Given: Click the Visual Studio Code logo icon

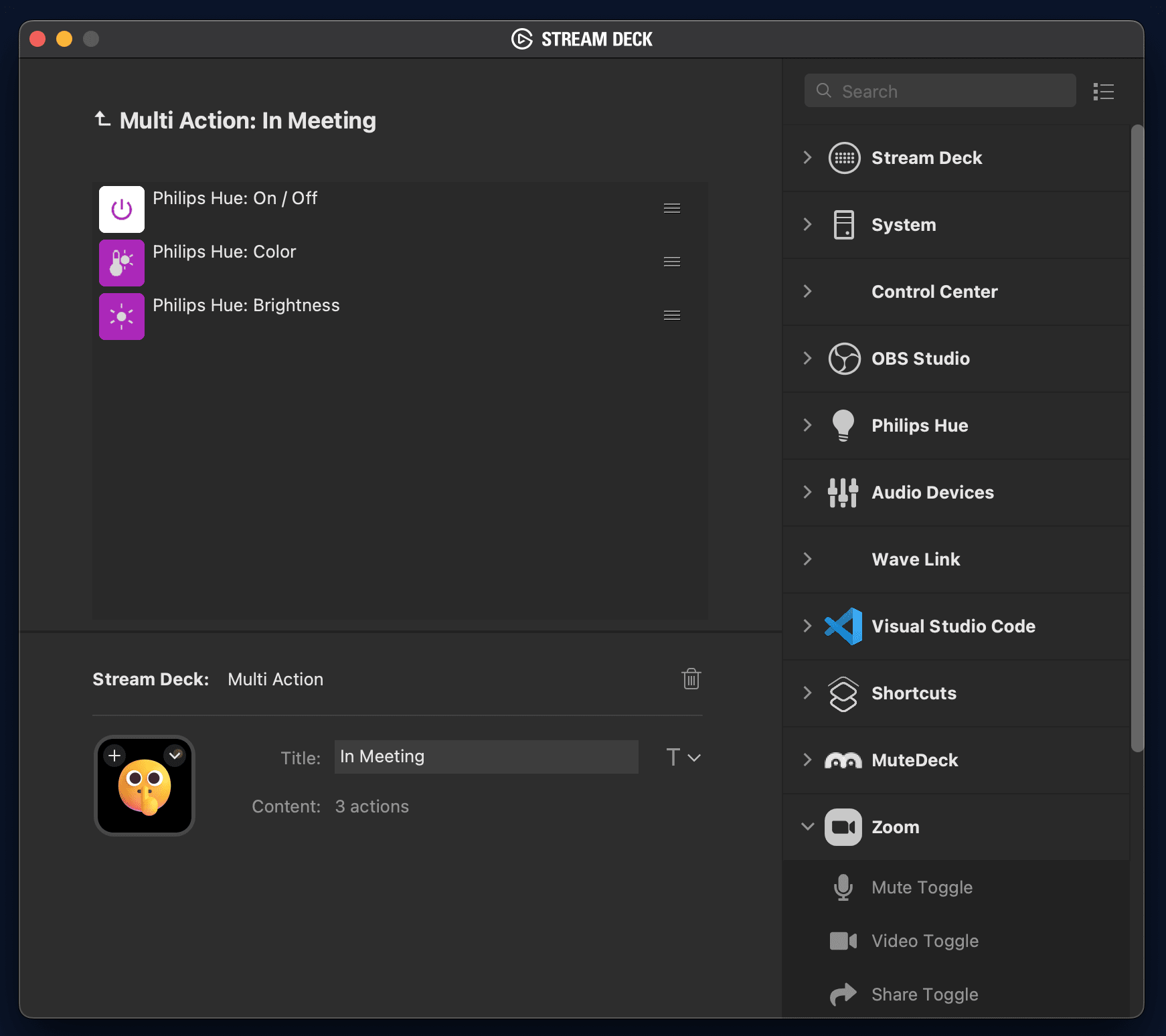Looking at the screenshot, I should (843, 626).
